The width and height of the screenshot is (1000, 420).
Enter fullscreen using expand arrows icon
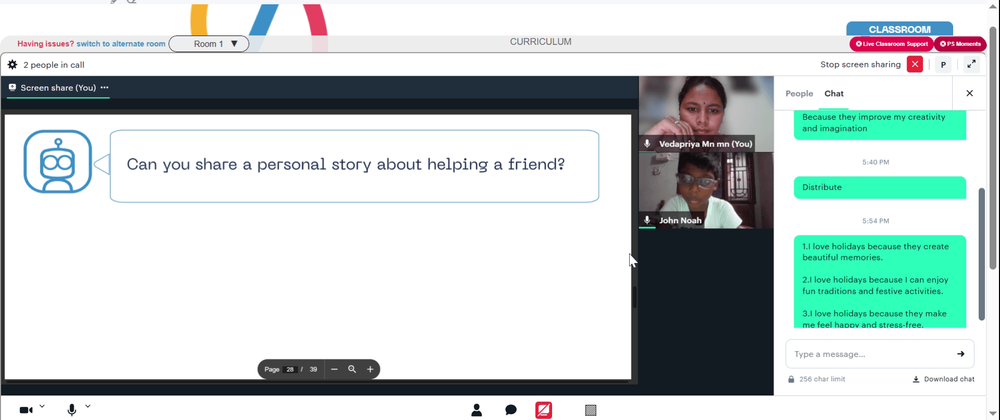(971, 64)
